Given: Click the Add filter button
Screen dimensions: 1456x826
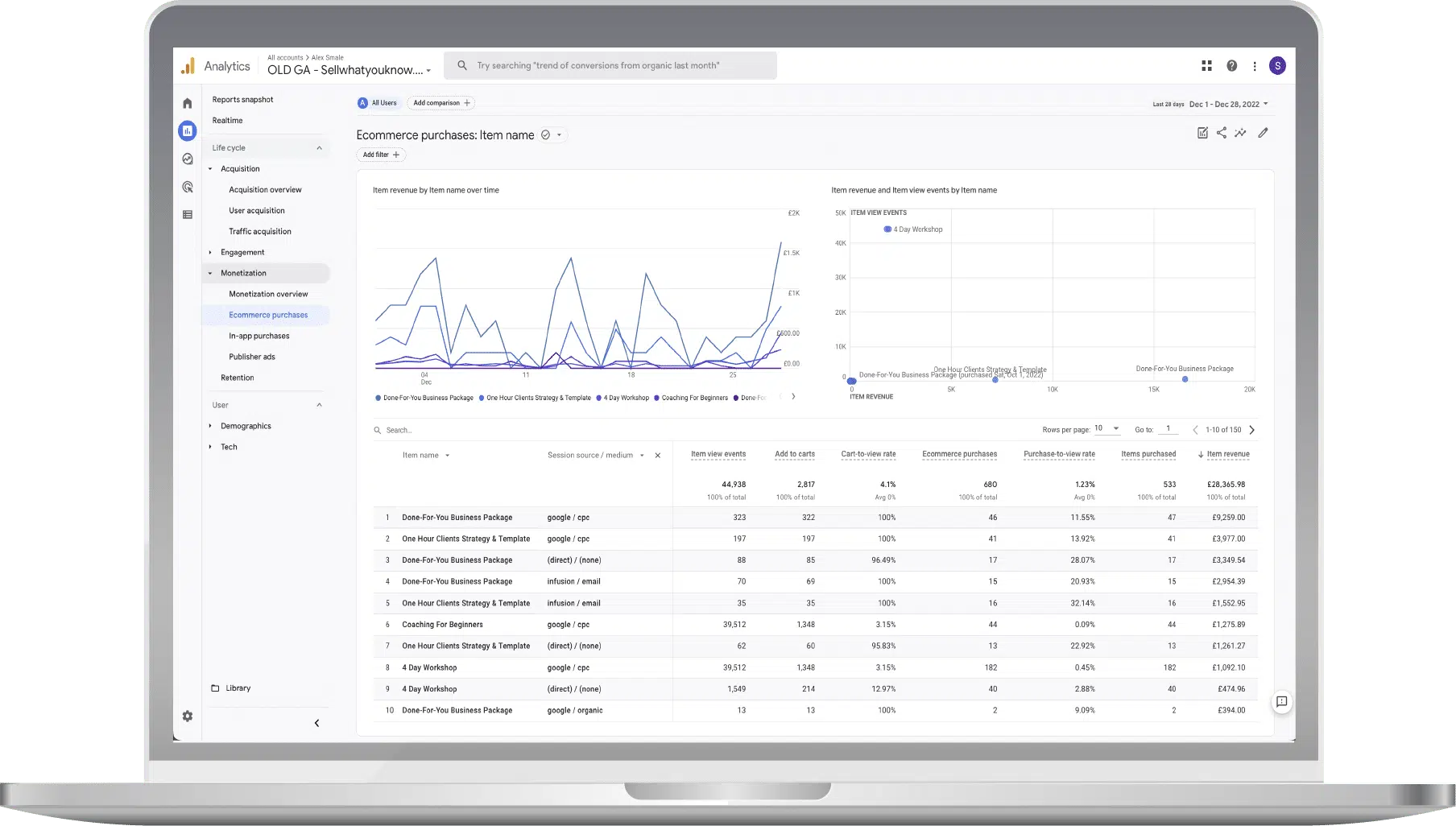Looking at the screenshot, I should pos(381,155).
